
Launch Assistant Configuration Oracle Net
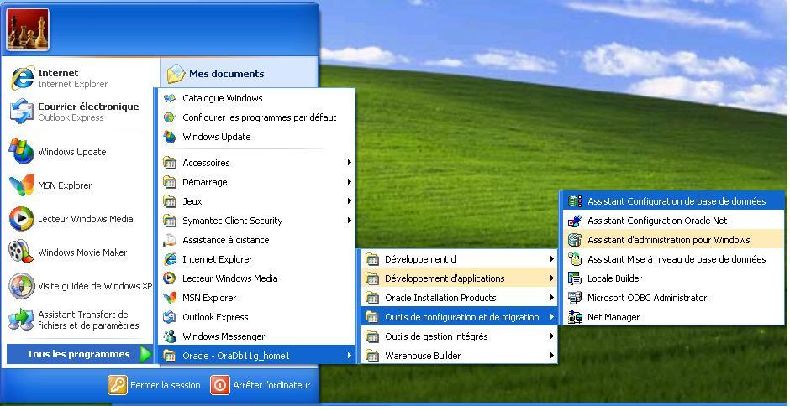click(x=673, y=220)
